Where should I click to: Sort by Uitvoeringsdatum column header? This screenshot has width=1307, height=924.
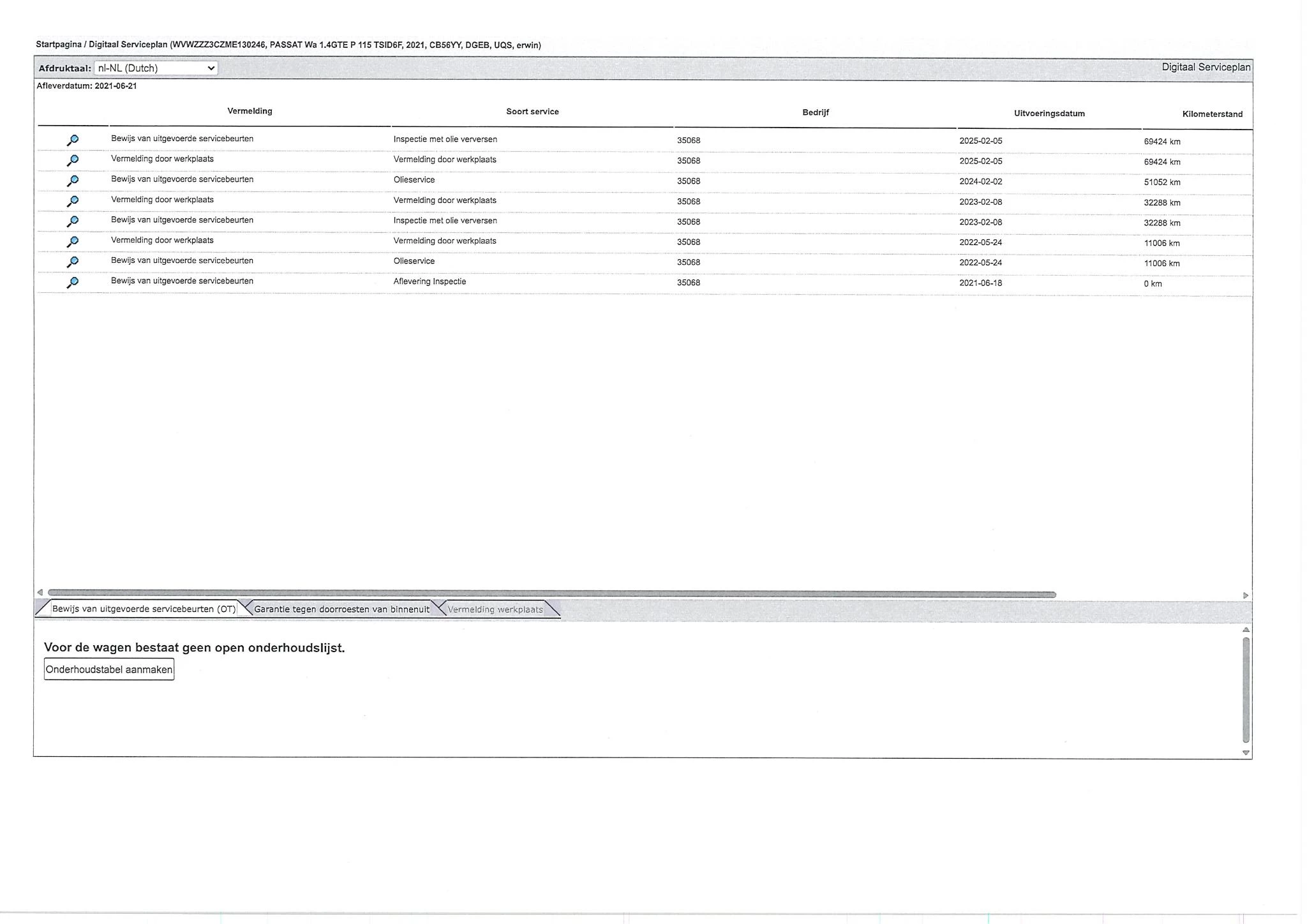click(x=1049, y=114)
